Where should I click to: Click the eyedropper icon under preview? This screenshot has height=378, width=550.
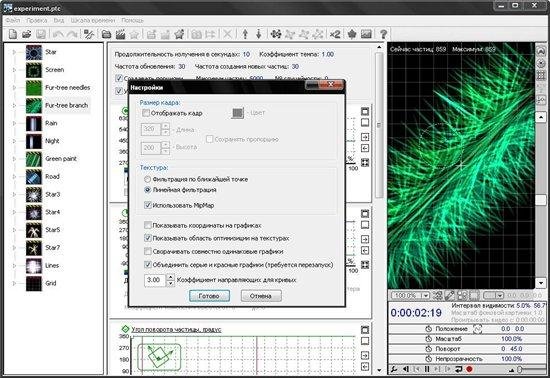[x=449, y=296]
